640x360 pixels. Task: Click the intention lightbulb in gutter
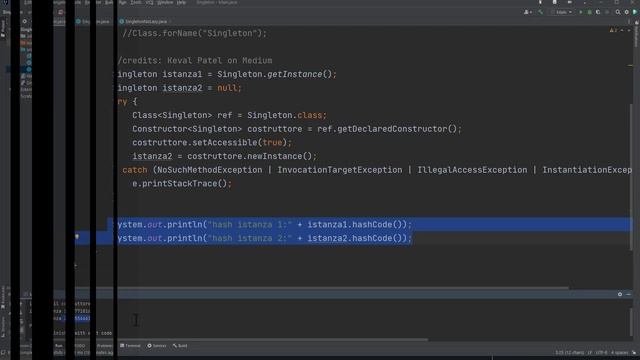pyautogui.click(x=77, y=237)
